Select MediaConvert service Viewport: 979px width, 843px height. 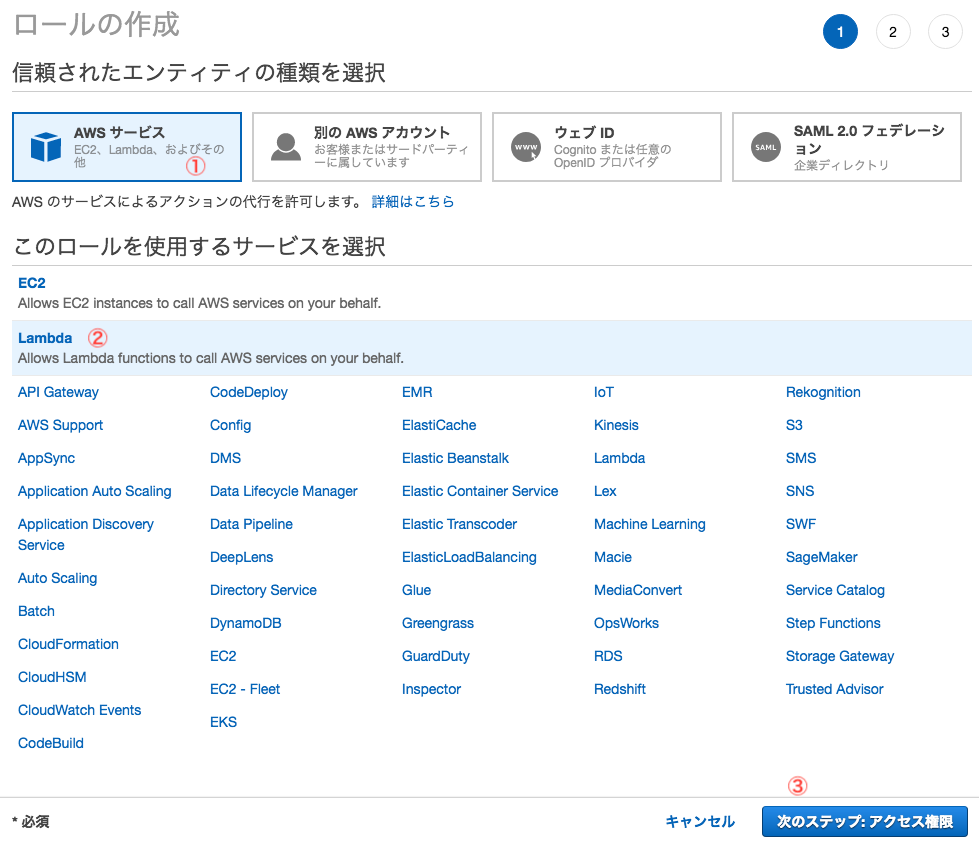point(637,591)
